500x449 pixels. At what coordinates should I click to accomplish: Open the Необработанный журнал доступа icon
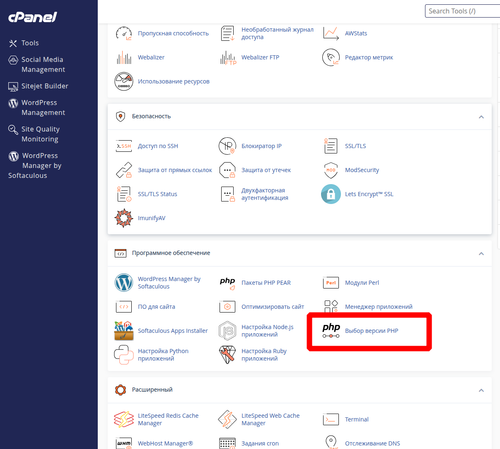tap(228, 33)
